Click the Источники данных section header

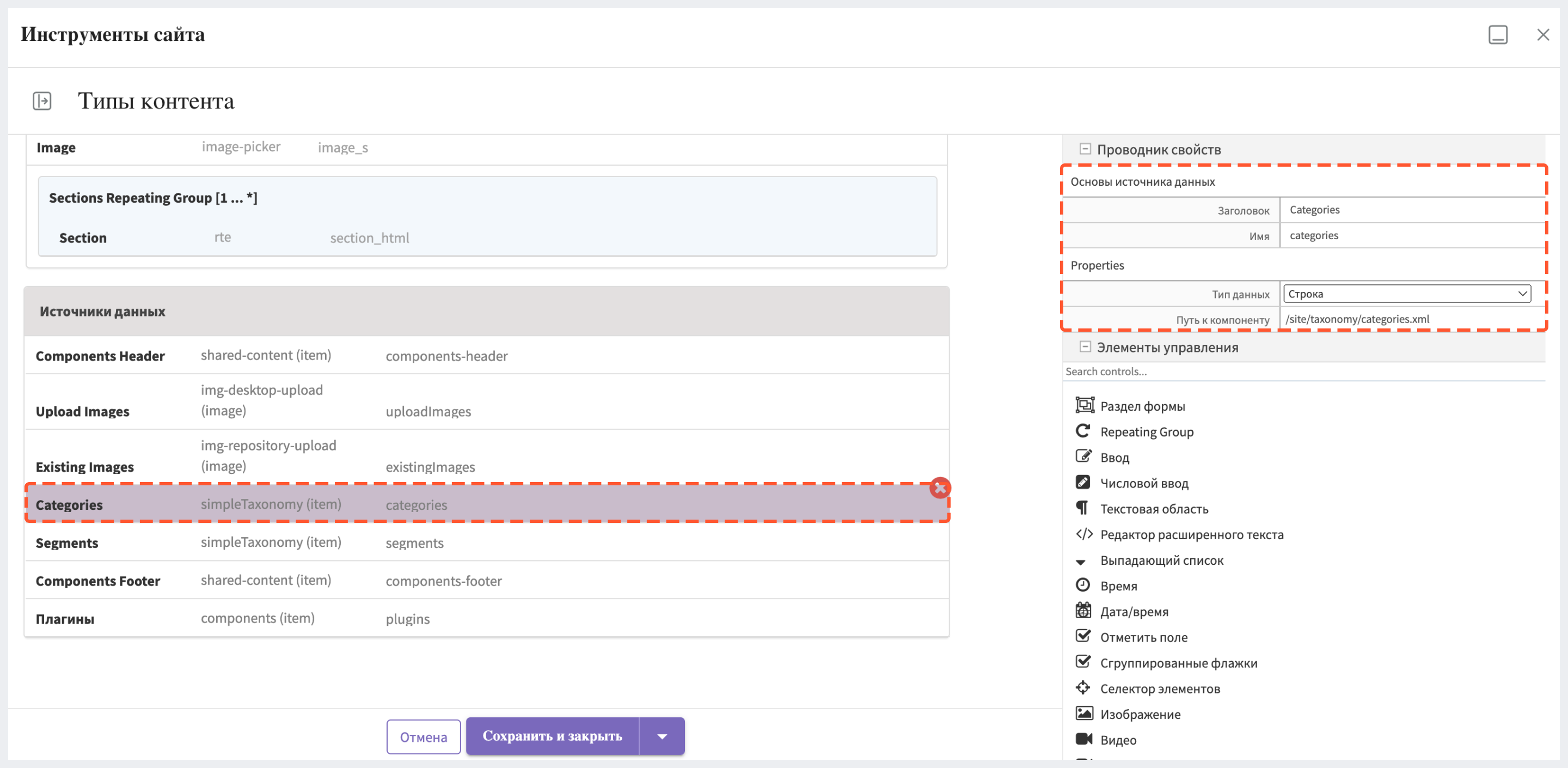[x=486, y=311]
